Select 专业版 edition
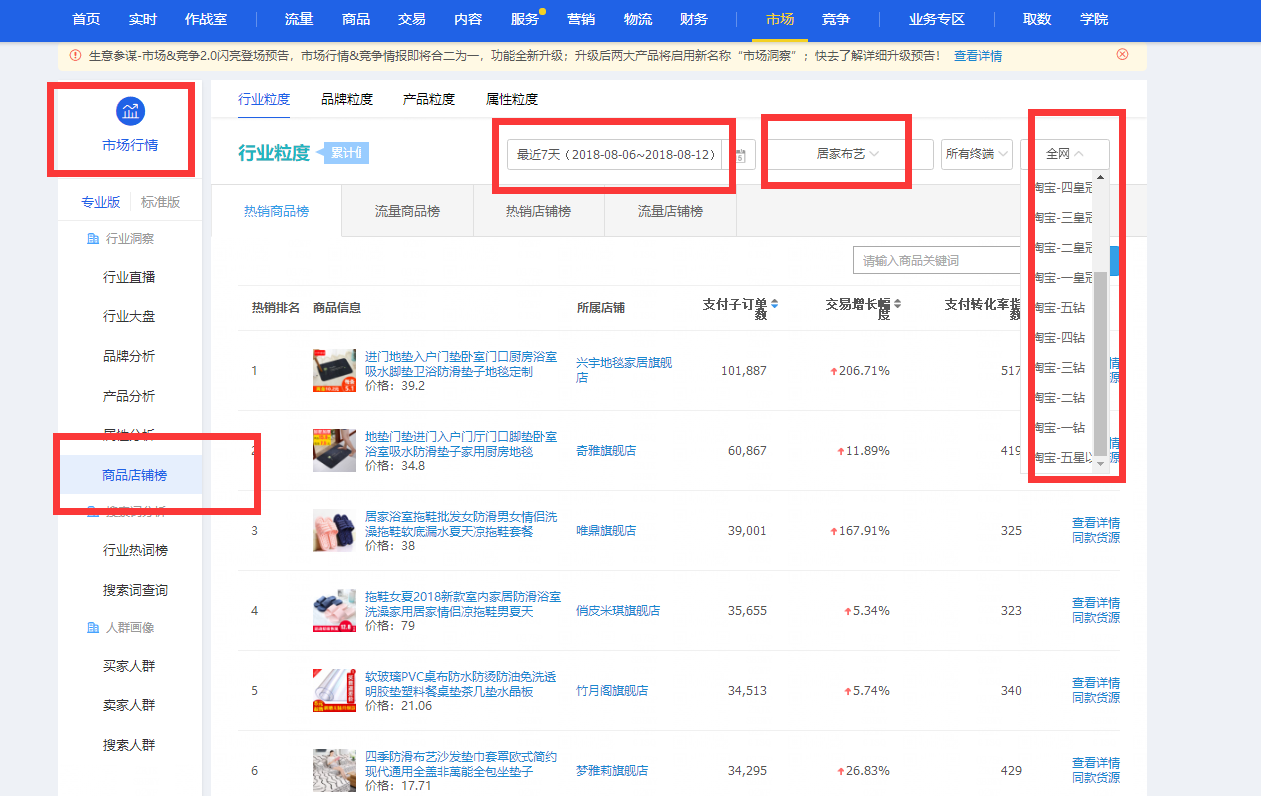 (x=100, y=202)
